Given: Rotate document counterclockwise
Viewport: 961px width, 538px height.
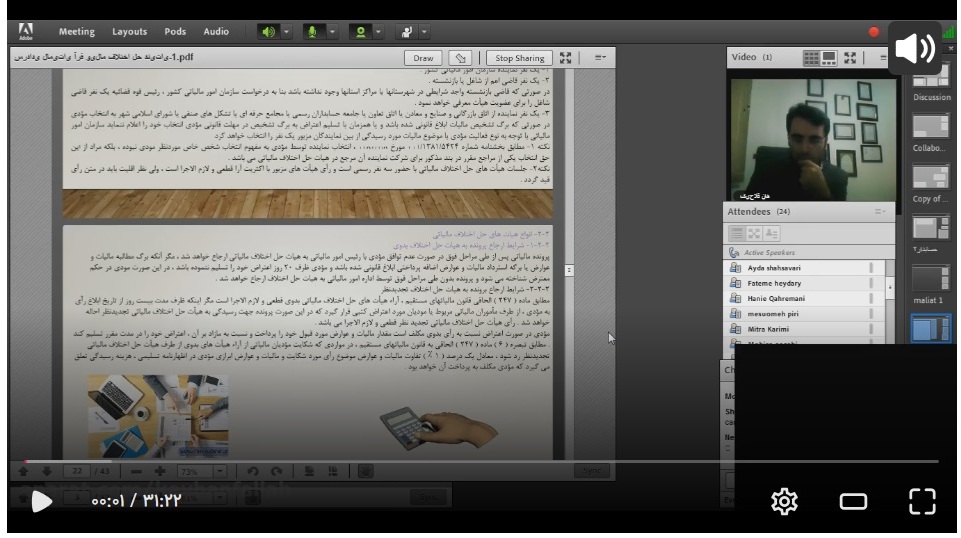Looking at the screenshot, I should pos(253,471).
